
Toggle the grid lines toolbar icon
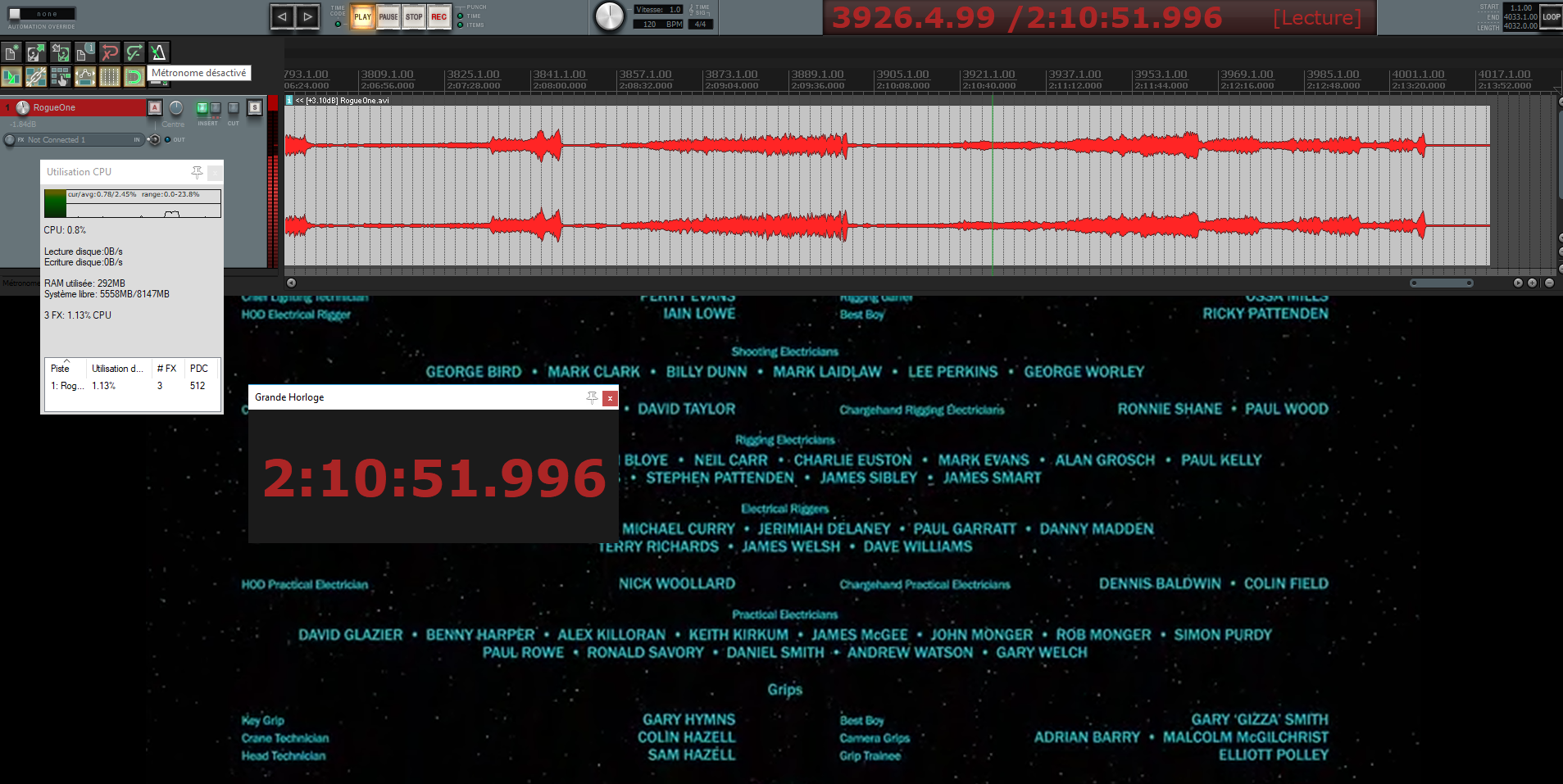110,77
